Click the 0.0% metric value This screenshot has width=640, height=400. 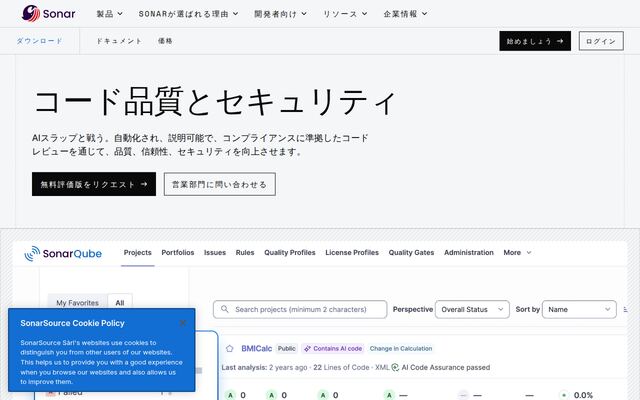point(583,395)
